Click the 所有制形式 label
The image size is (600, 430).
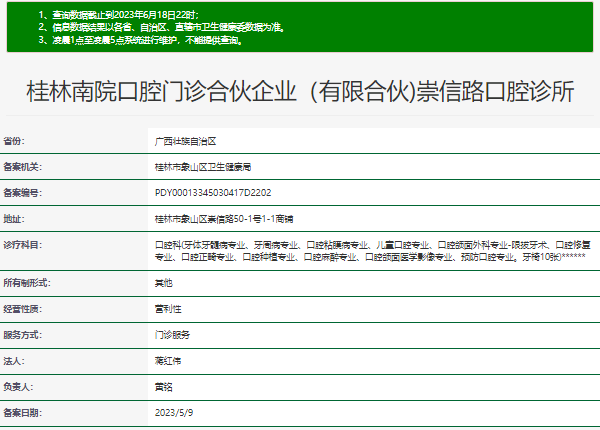(27, 283)
